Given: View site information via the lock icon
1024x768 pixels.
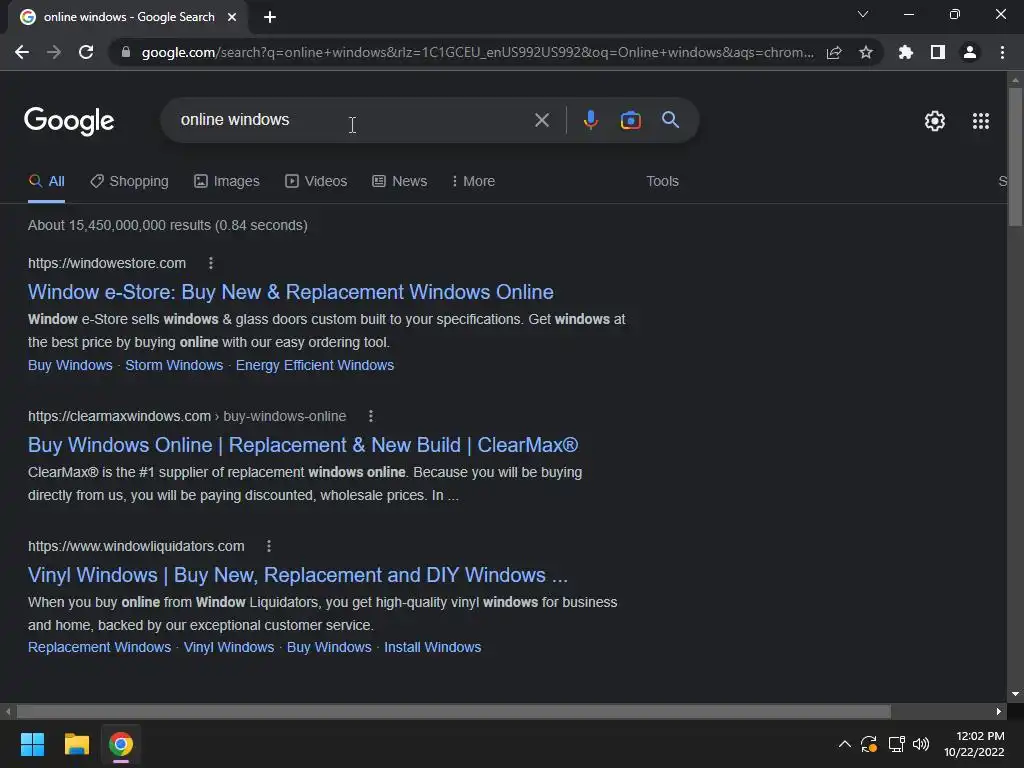Looking at the screenshot, I should coord(126,52).
